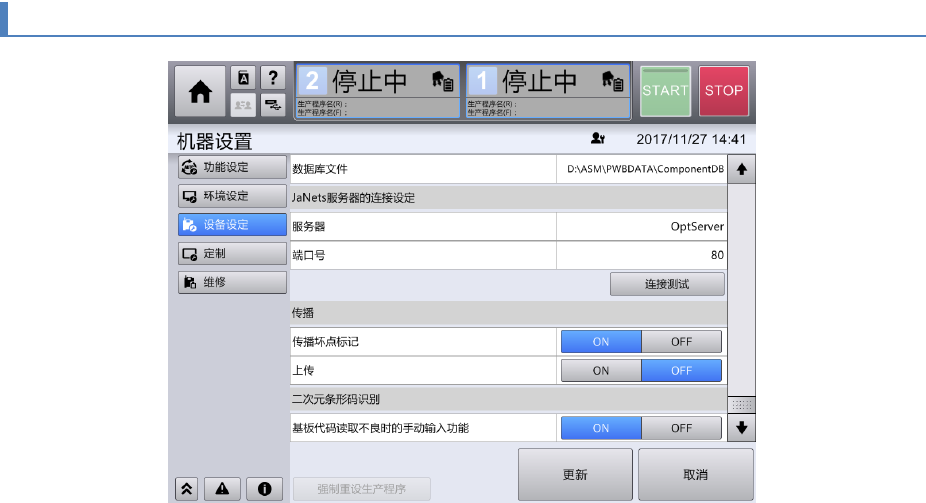Select lane 1 status panel
The width and height of the screenshot is (926, 503).
[x=548, y=91]
